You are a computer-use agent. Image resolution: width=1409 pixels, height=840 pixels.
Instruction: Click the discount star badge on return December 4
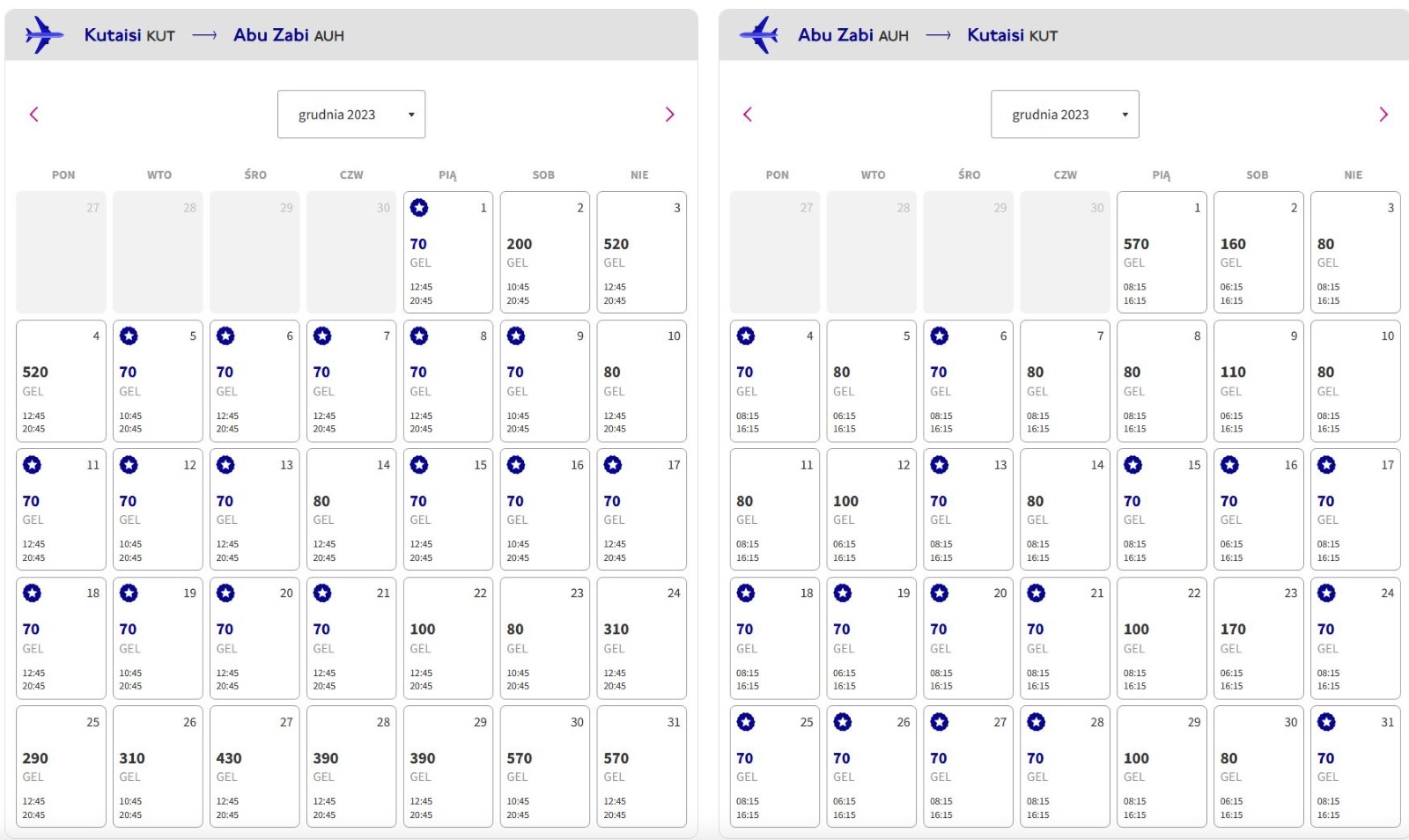746,335
